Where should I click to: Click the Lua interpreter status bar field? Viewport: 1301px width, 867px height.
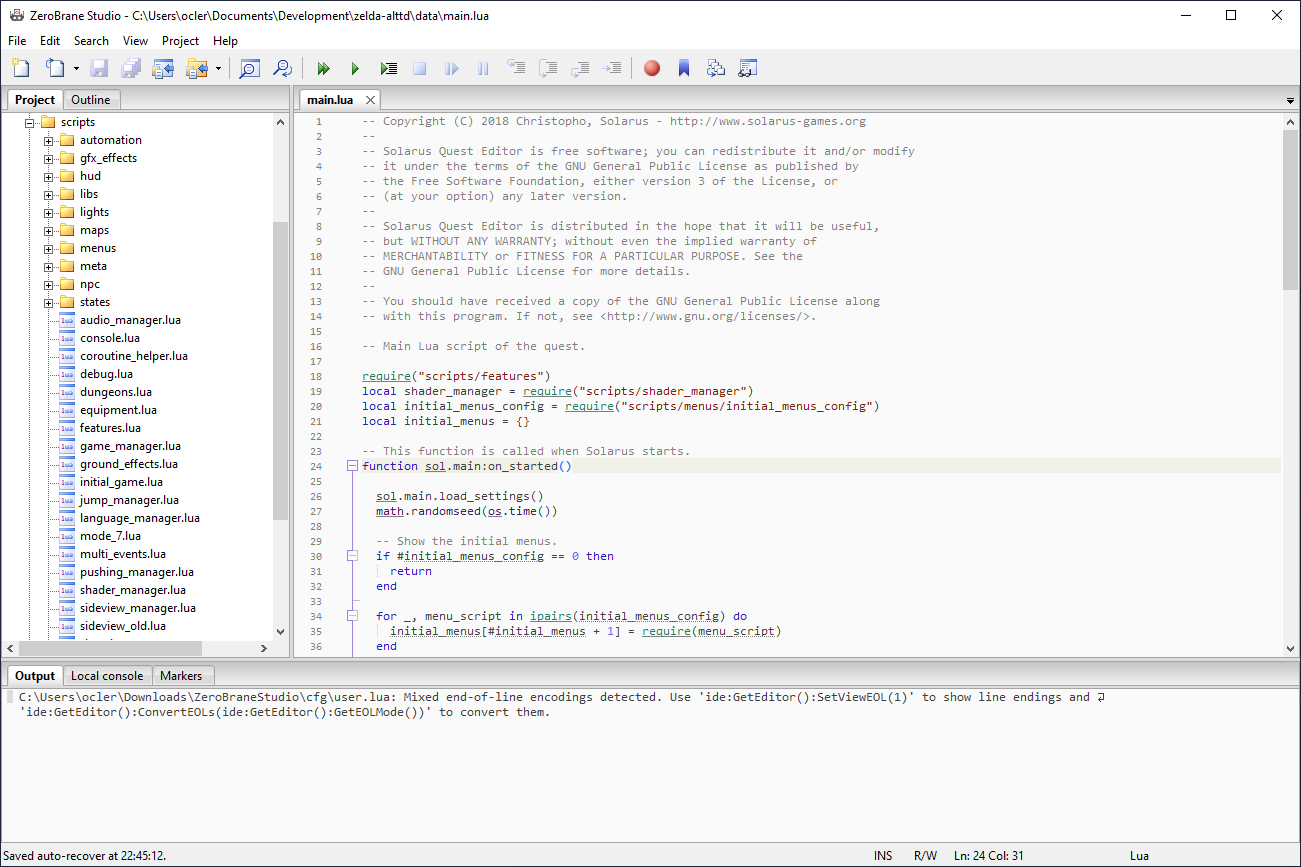coord(1139,856)
